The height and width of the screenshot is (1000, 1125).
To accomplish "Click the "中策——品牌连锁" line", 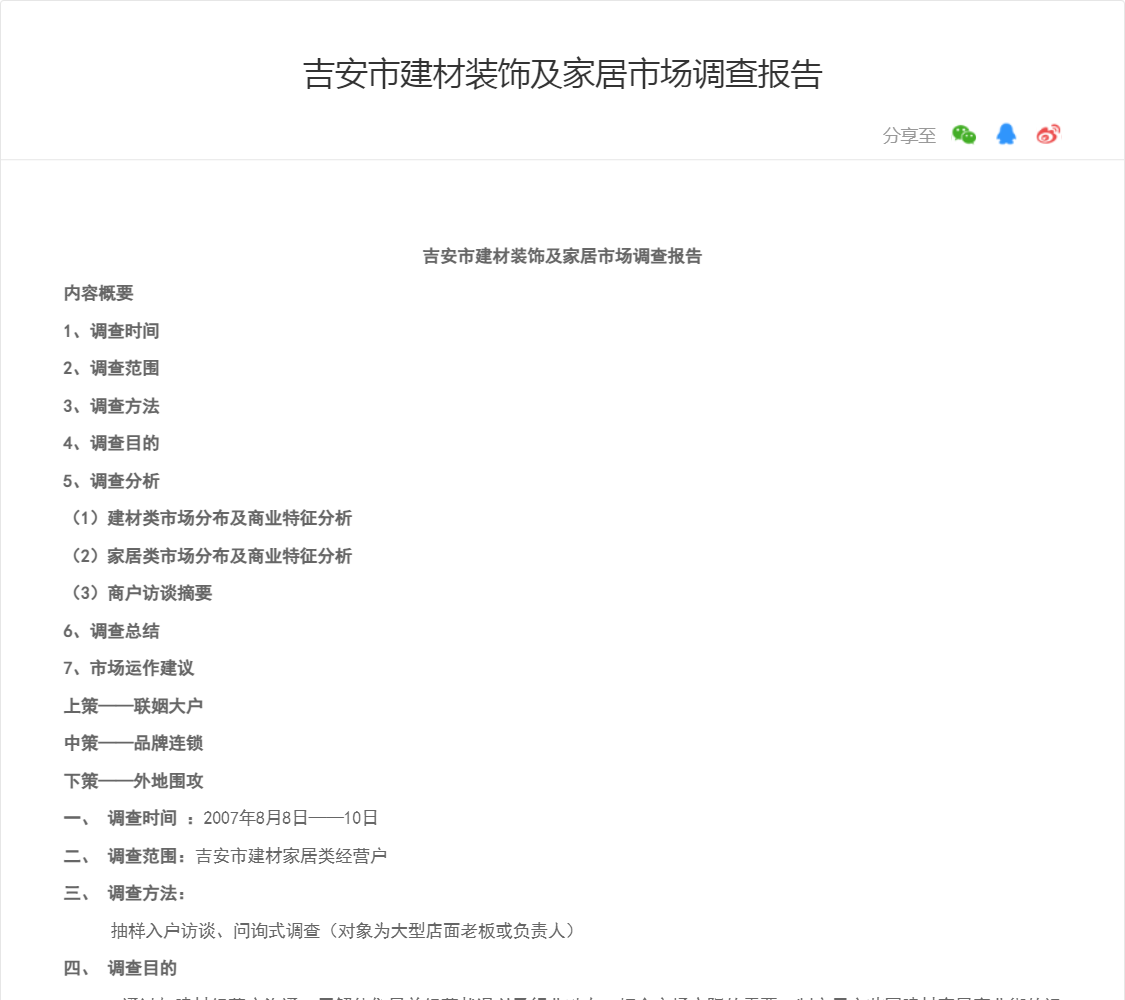I will pos(133,743).
